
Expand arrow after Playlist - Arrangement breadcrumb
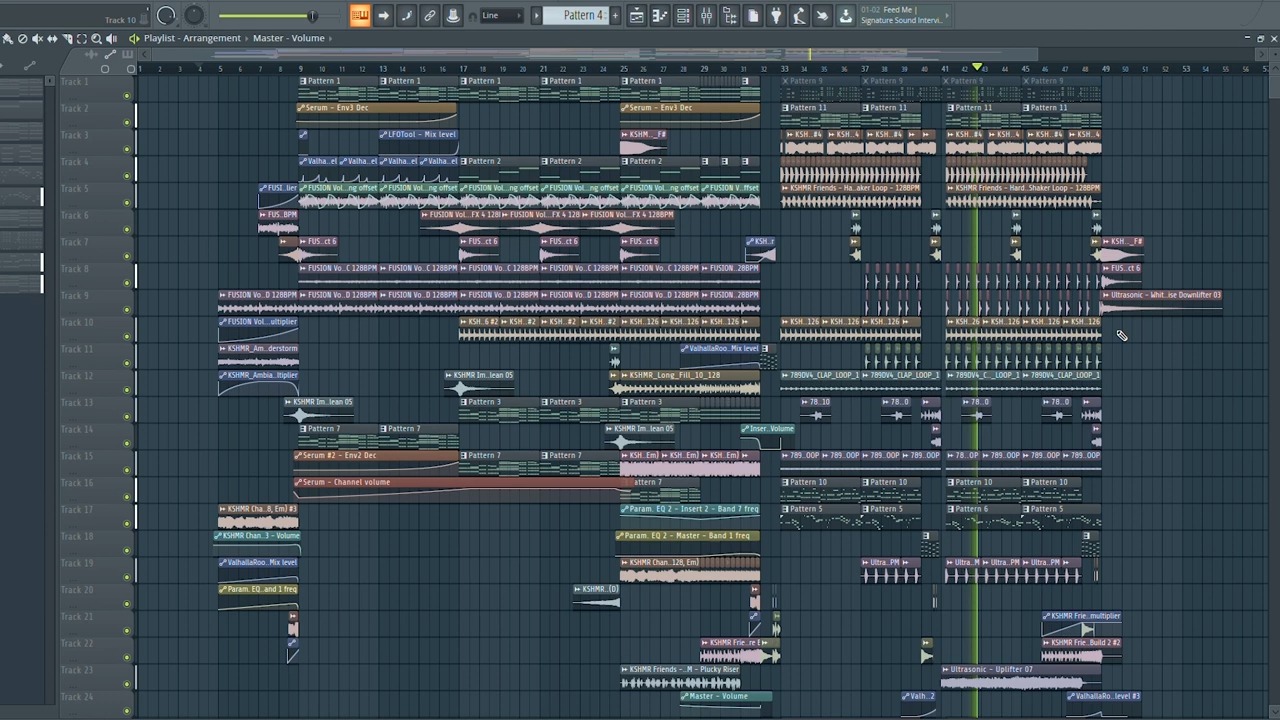tap(246, 38)
